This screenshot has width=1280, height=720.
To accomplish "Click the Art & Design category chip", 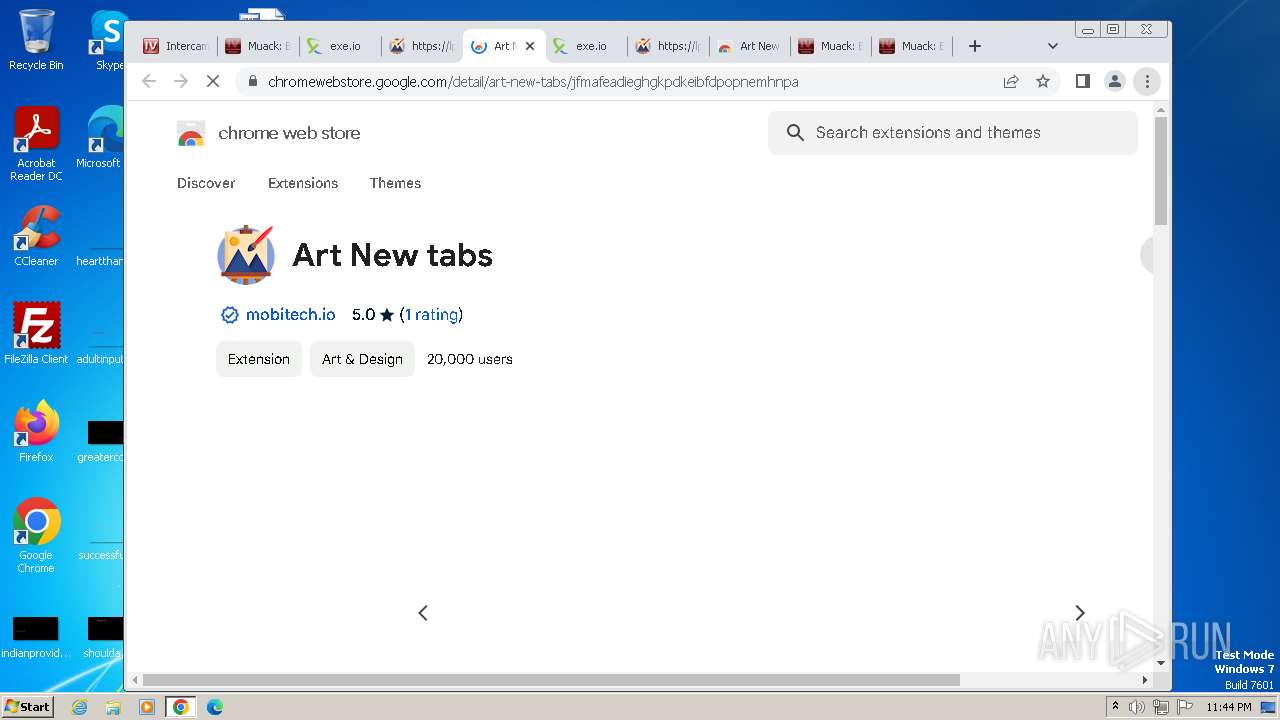I will [x=362, y=359].
